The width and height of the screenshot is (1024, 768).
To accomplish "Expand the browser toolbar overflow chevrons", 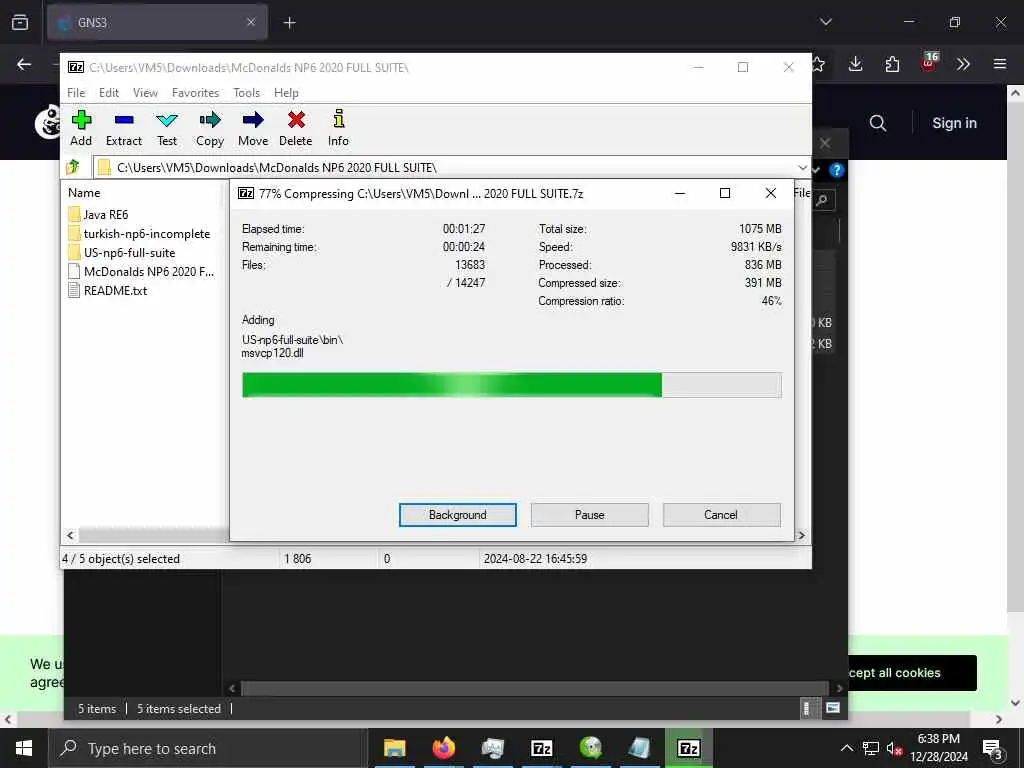I will click(963, 64).
